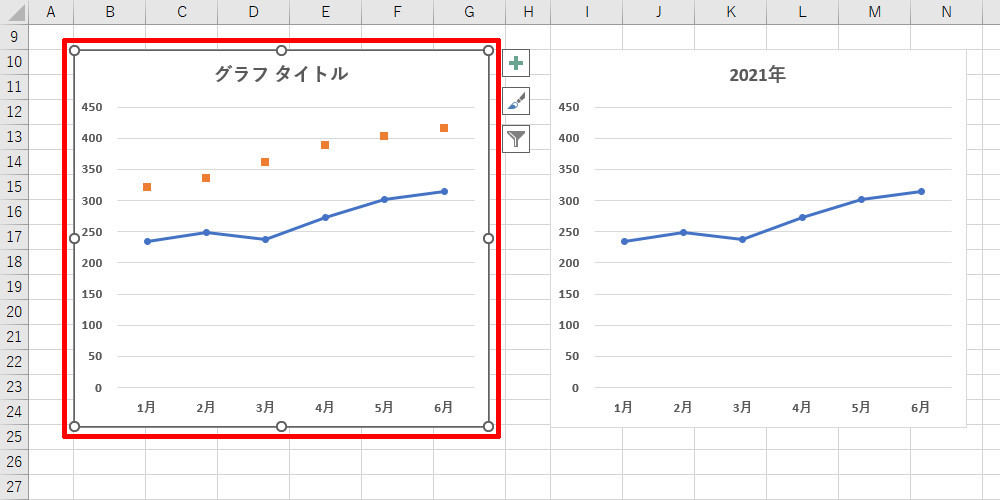Select 0 axis label in left chart

98,388
